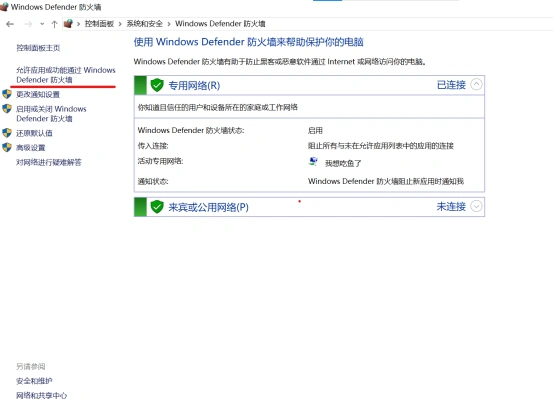554x405 pixels.
Task: Click network icon beside 我想吃鱼了
Action: 313,162
